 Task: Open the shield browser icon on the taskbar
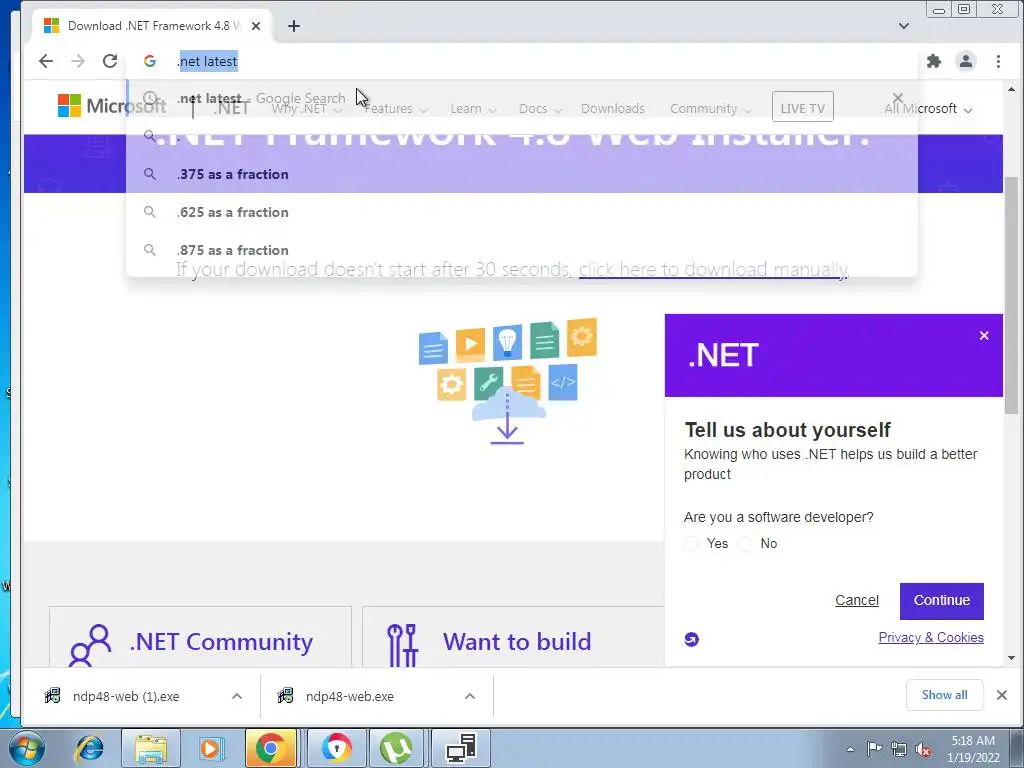coord(337,748)
